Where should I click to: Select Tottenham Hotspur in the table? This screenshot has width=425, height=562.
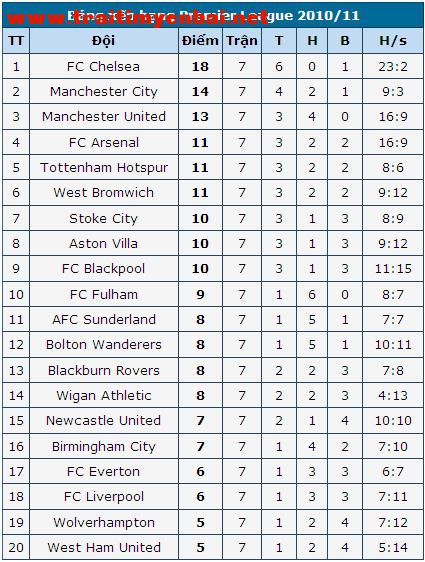click(x=104, y=168)
